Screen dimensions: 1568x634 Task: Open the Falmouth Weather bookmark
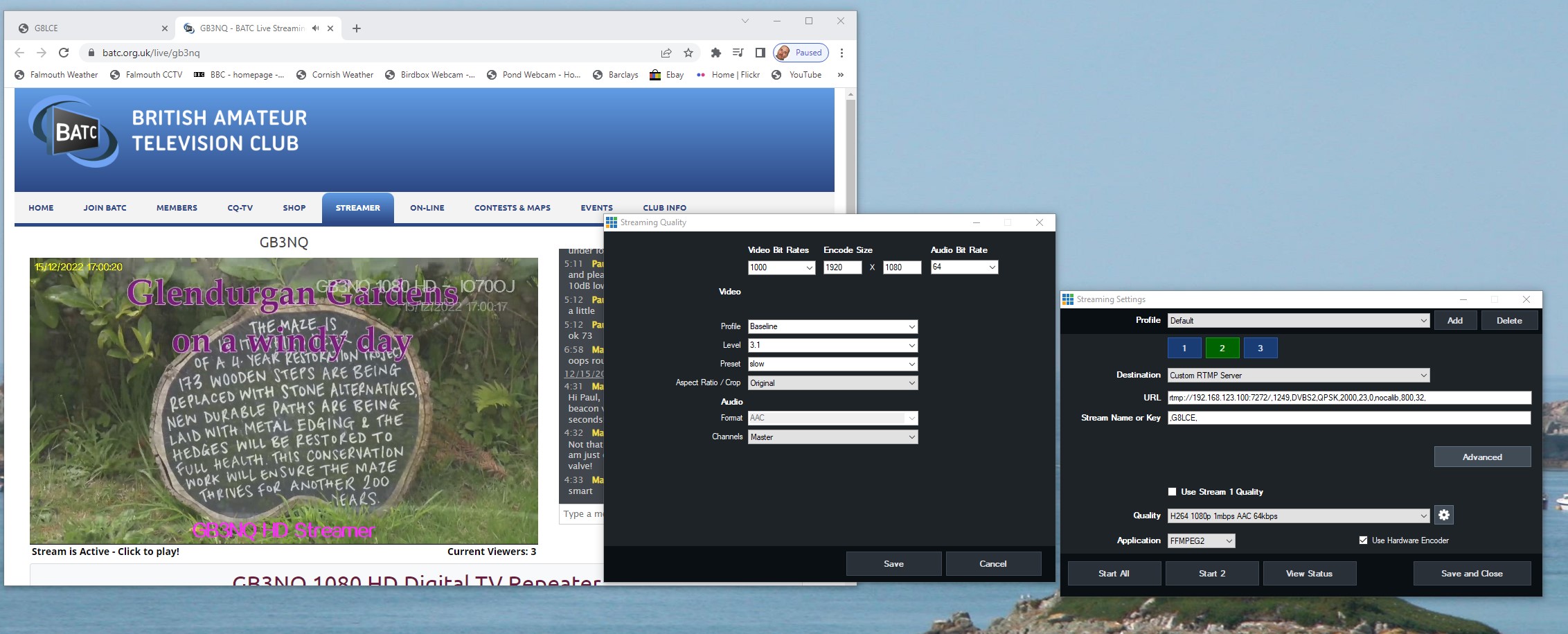point(57,75)
